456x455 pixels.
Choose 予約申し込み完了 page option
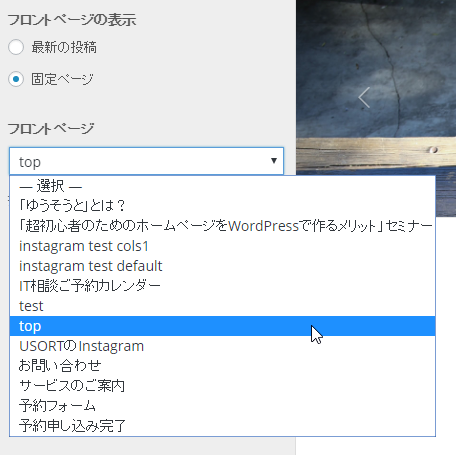pos(222,426)
